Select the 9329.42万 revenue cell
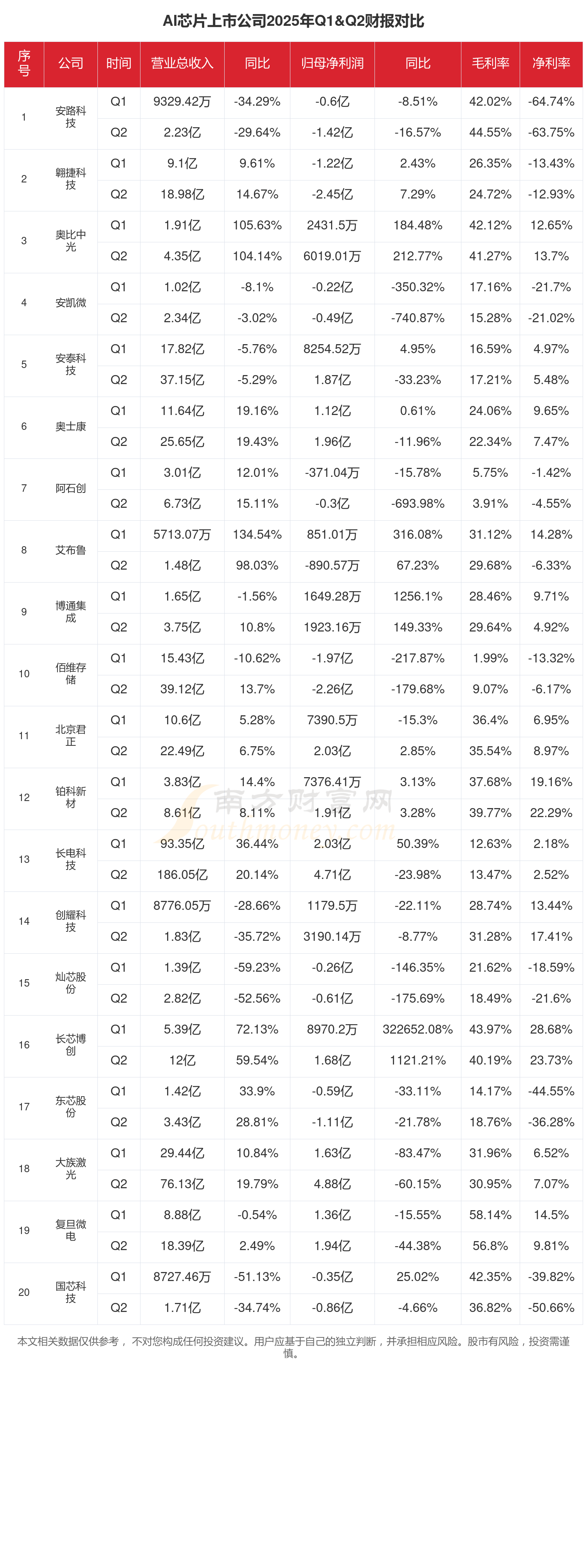 point(182,102)
